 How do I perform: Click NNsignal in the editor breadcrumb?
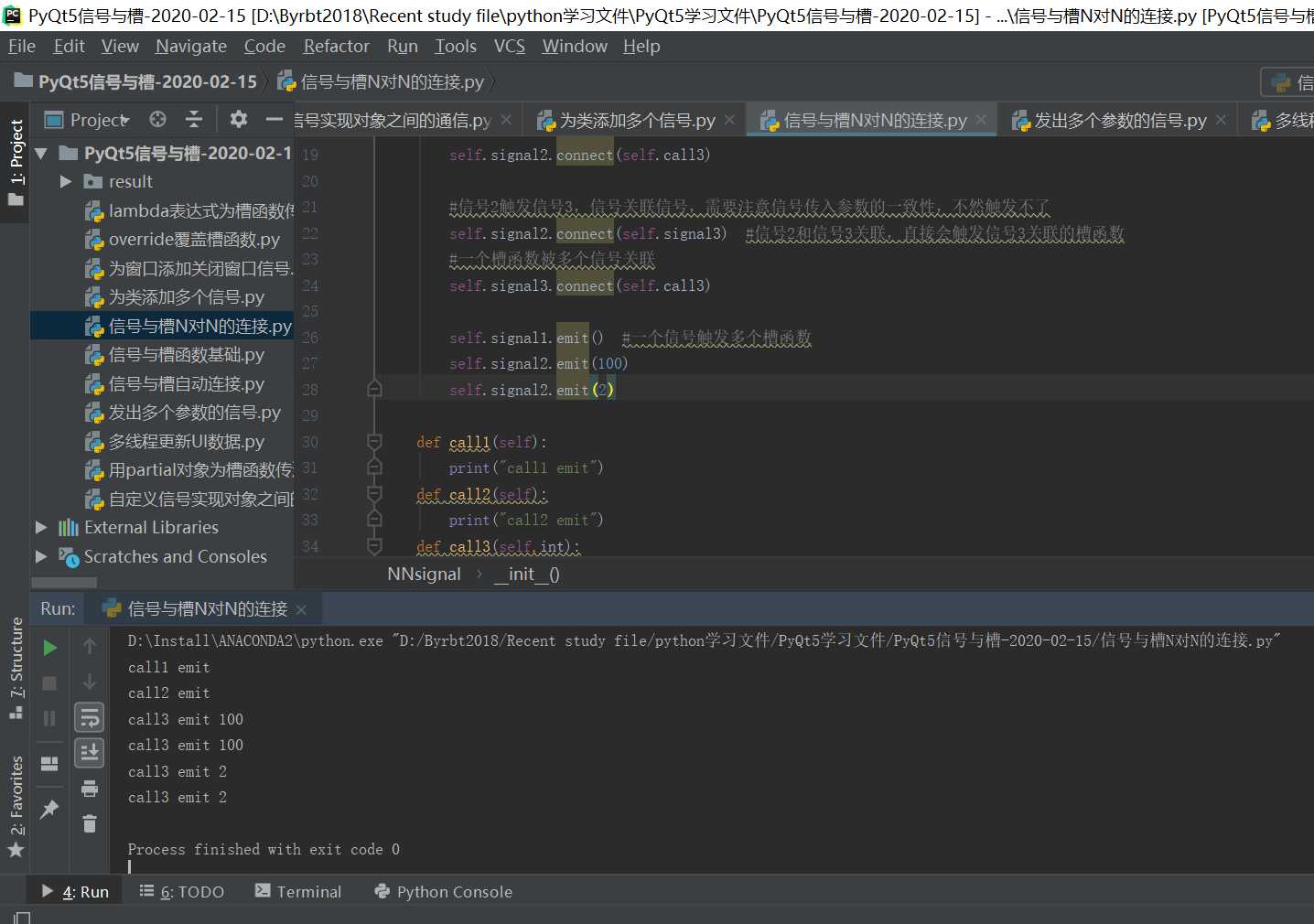coord(424,575)
